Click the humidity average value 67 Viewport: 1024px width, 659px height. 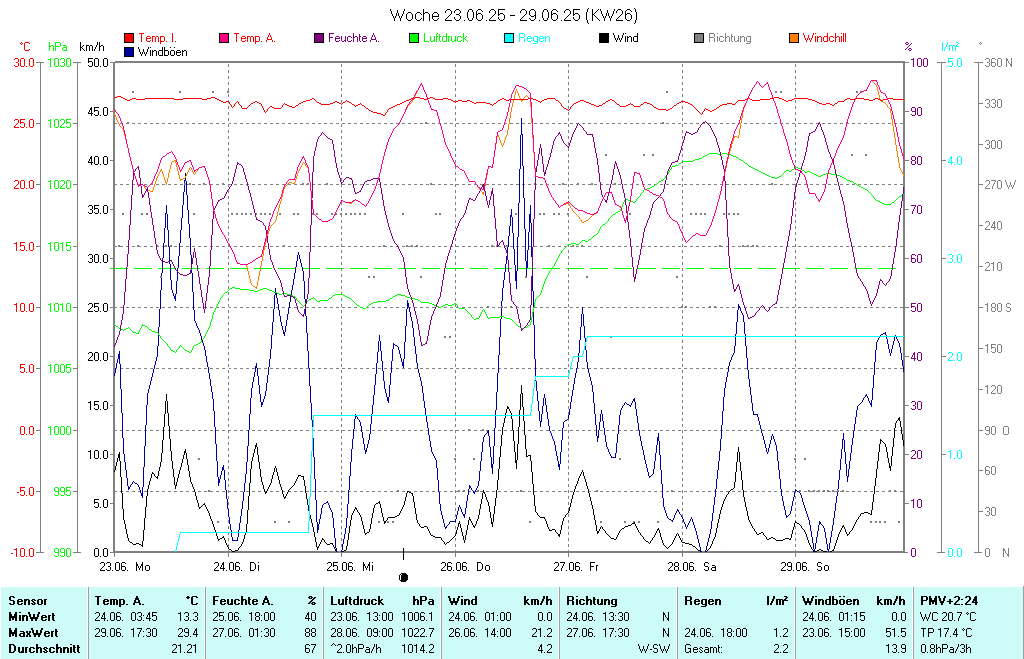[310, 649]
